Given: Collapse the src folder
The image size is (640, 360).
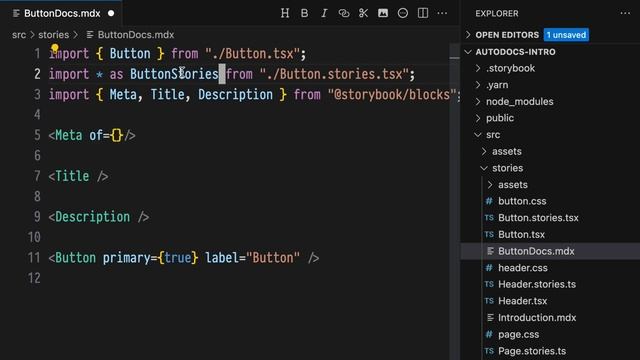Looking at the screenshot, I should tap(493, 135).
